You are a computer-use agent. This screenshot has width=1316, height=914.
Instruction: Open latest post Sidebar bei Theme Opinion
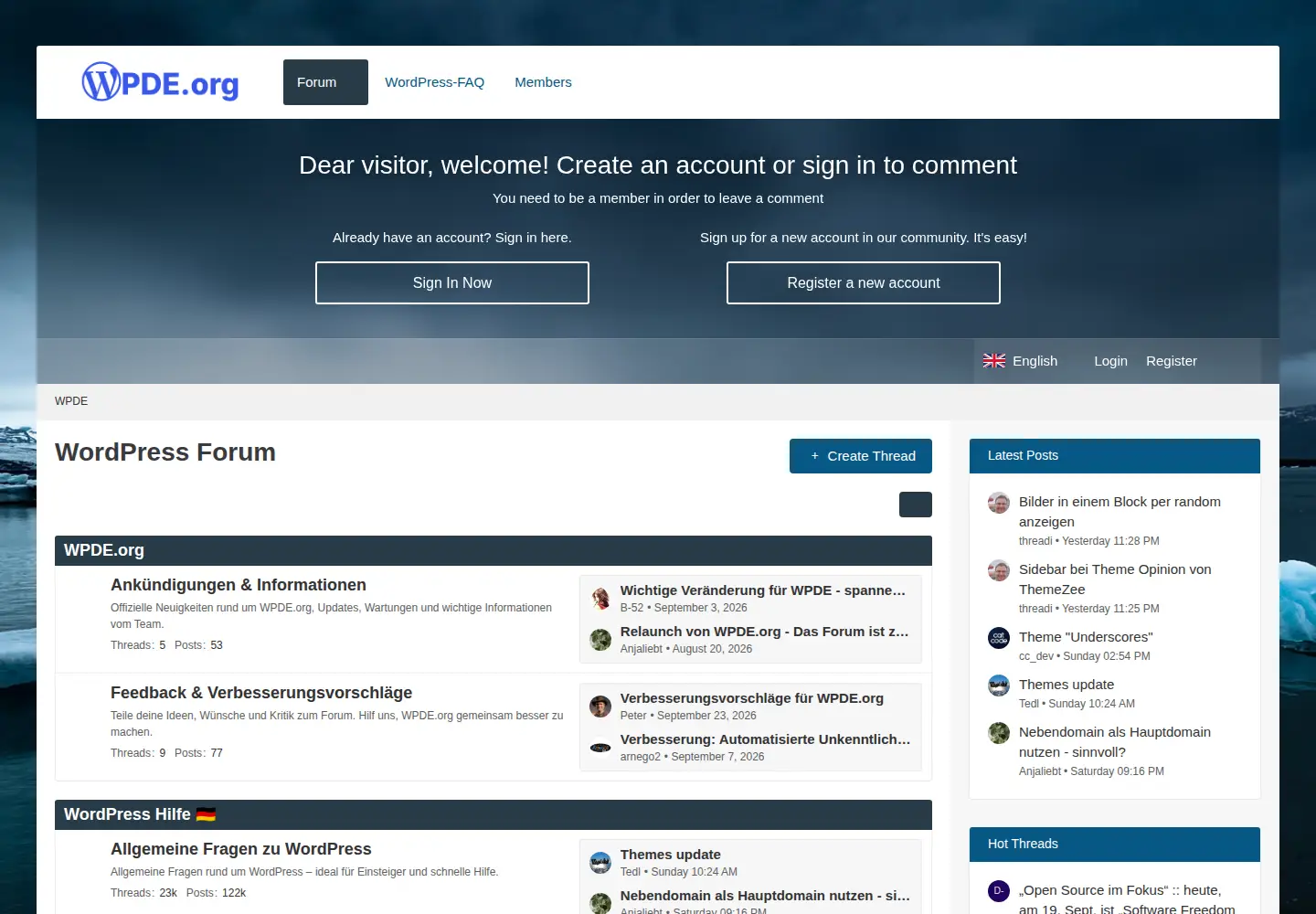pos(1115,579)
